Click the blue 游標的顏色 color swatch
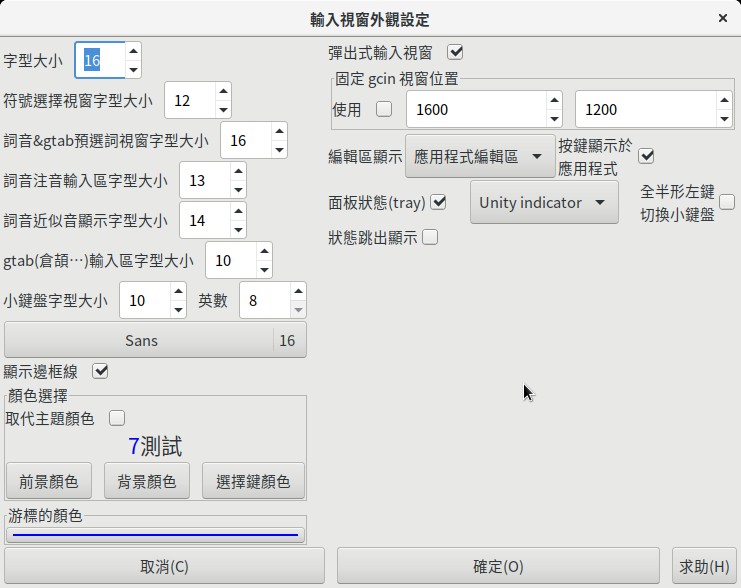 coord(155,535)
